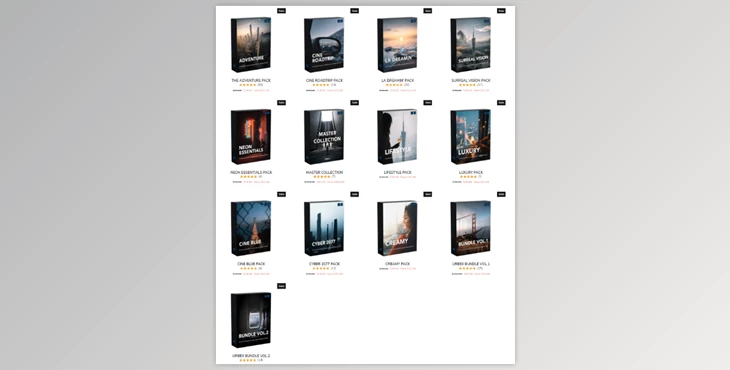
Task: Click the 'Surreal Vision Pack' title link
Action: click(x=471, y=81)
